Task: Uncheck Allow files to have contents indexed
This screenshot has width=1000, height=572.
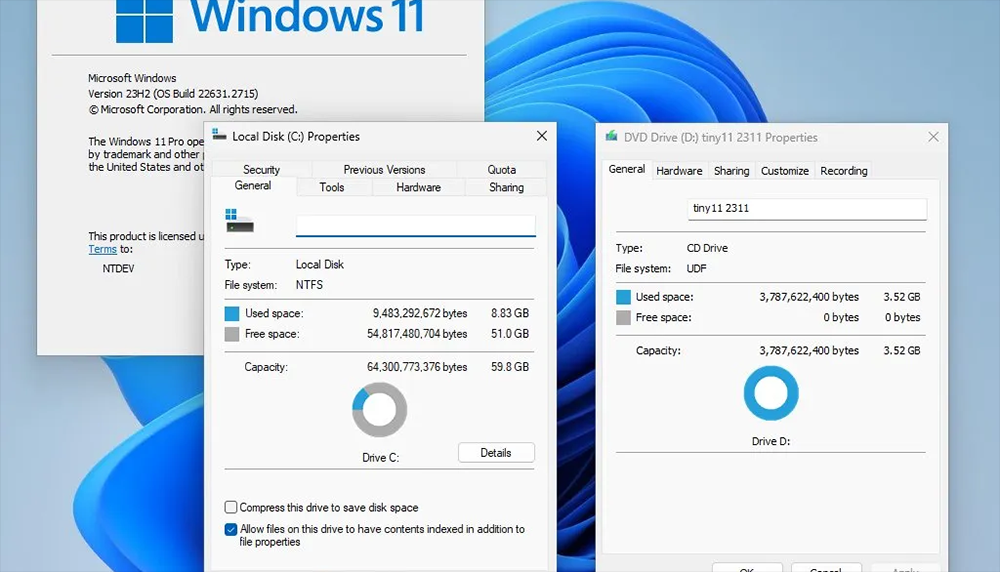Action: tap(231, 529)
